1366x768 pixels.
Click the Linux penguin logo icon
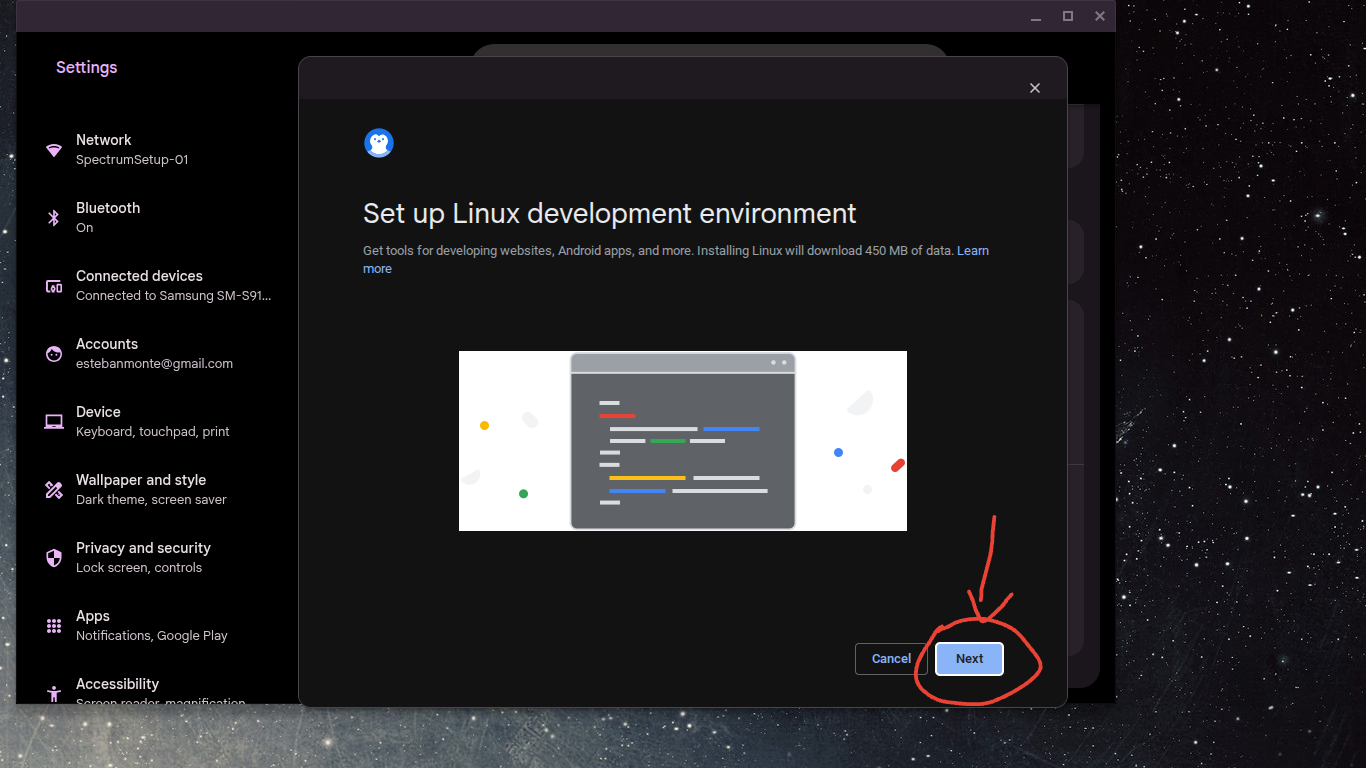pos(379,143)
